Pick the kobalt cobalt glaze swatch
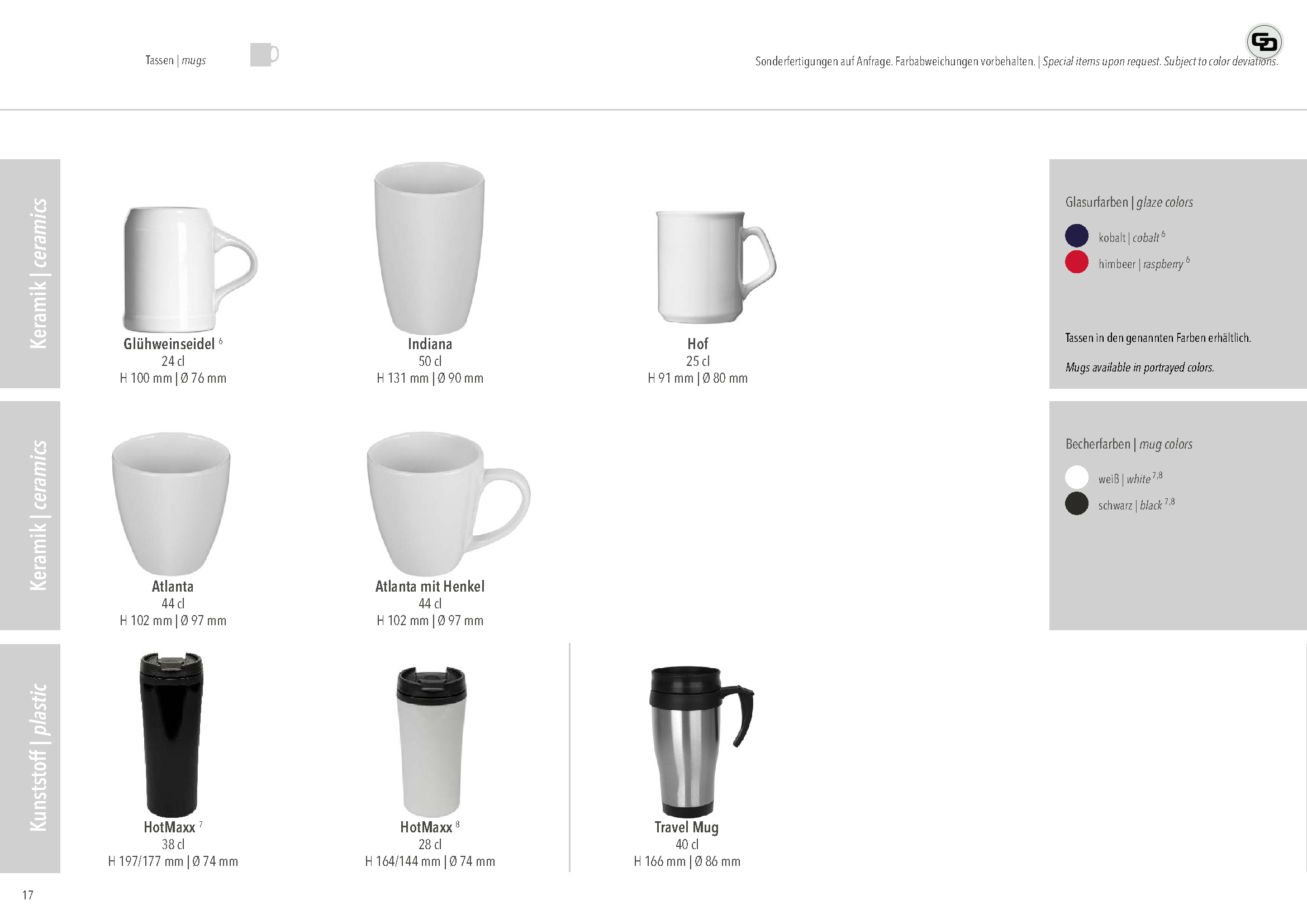The image size is (1307, 924). point(1076,236)
